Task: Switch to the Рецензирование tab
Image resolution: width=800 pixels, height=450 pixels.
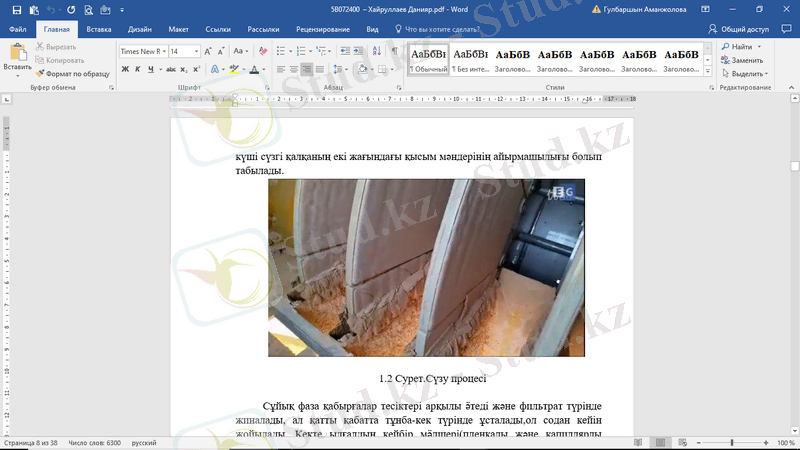Action: (322, 30)
